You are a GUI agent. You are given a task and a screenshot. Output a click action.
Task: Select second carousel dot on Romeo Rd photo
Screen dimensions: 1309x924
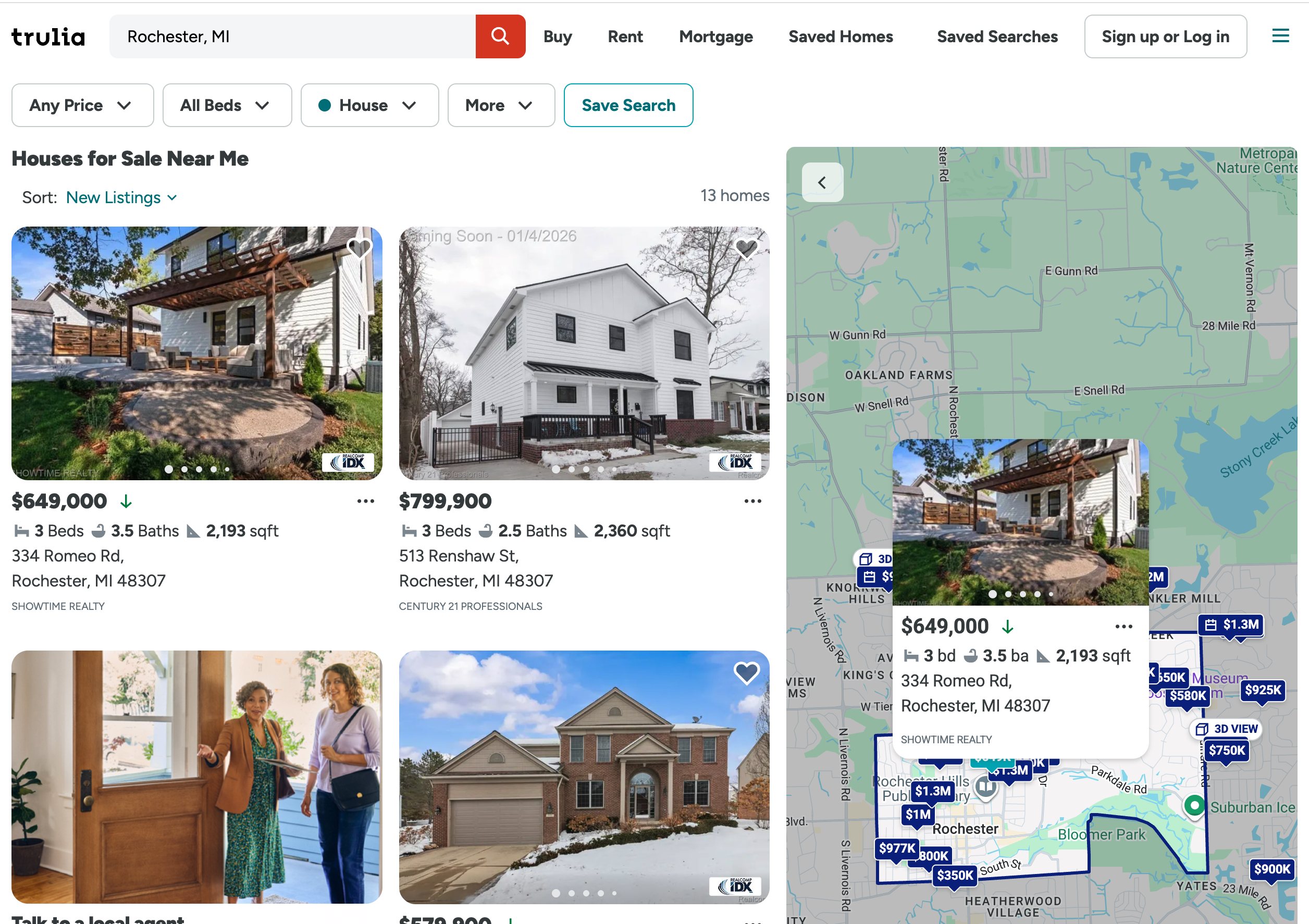(x=184, y=469)
